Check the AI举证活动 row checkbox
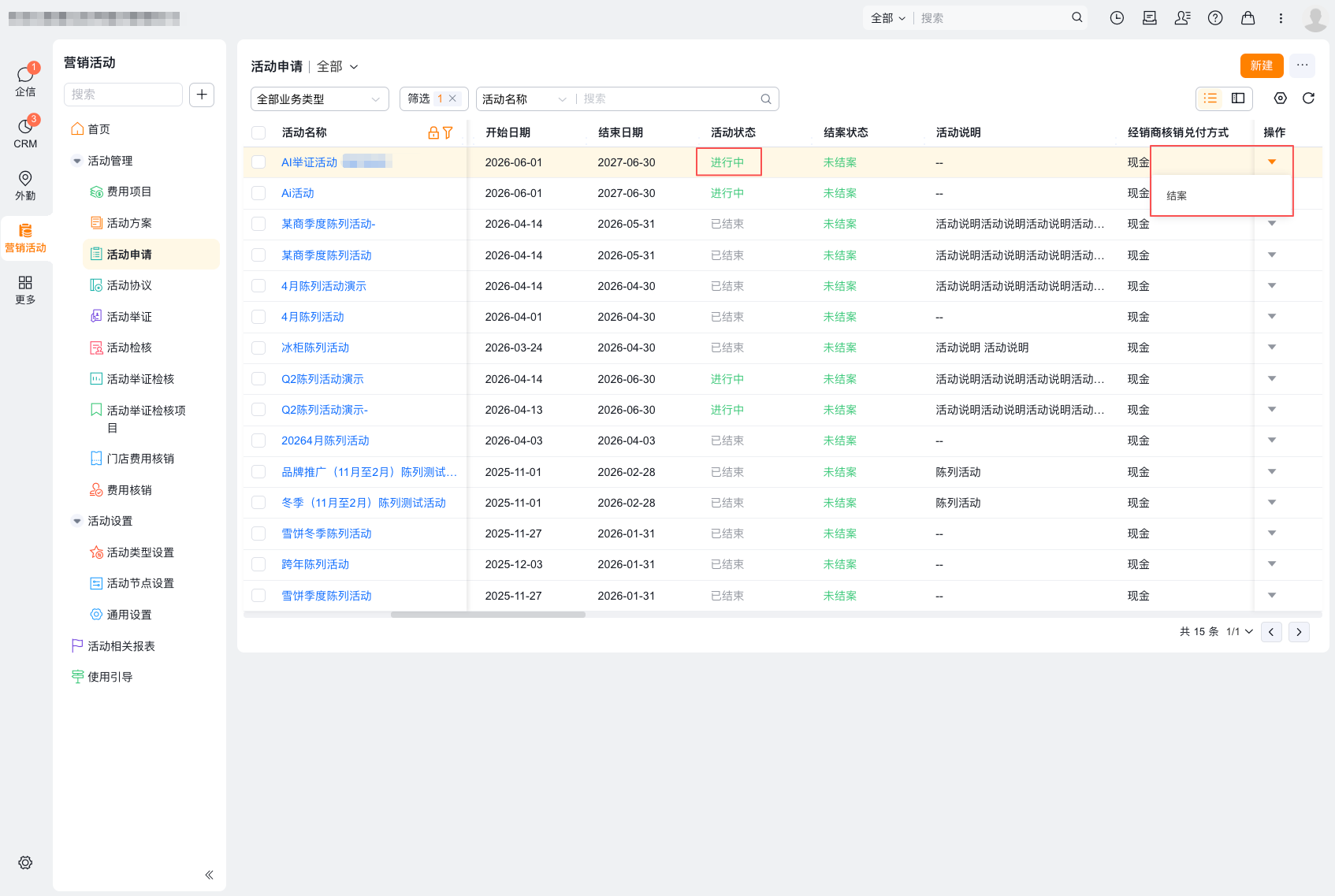This screenshot has height=896, width=1335. pos(258,162)
